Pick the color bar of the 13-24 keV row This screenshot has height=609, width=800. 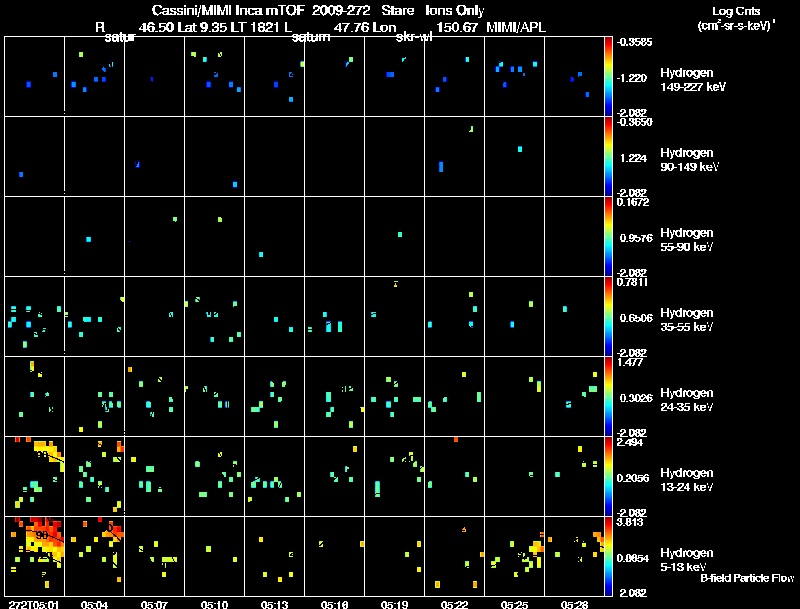click(608, 477)
